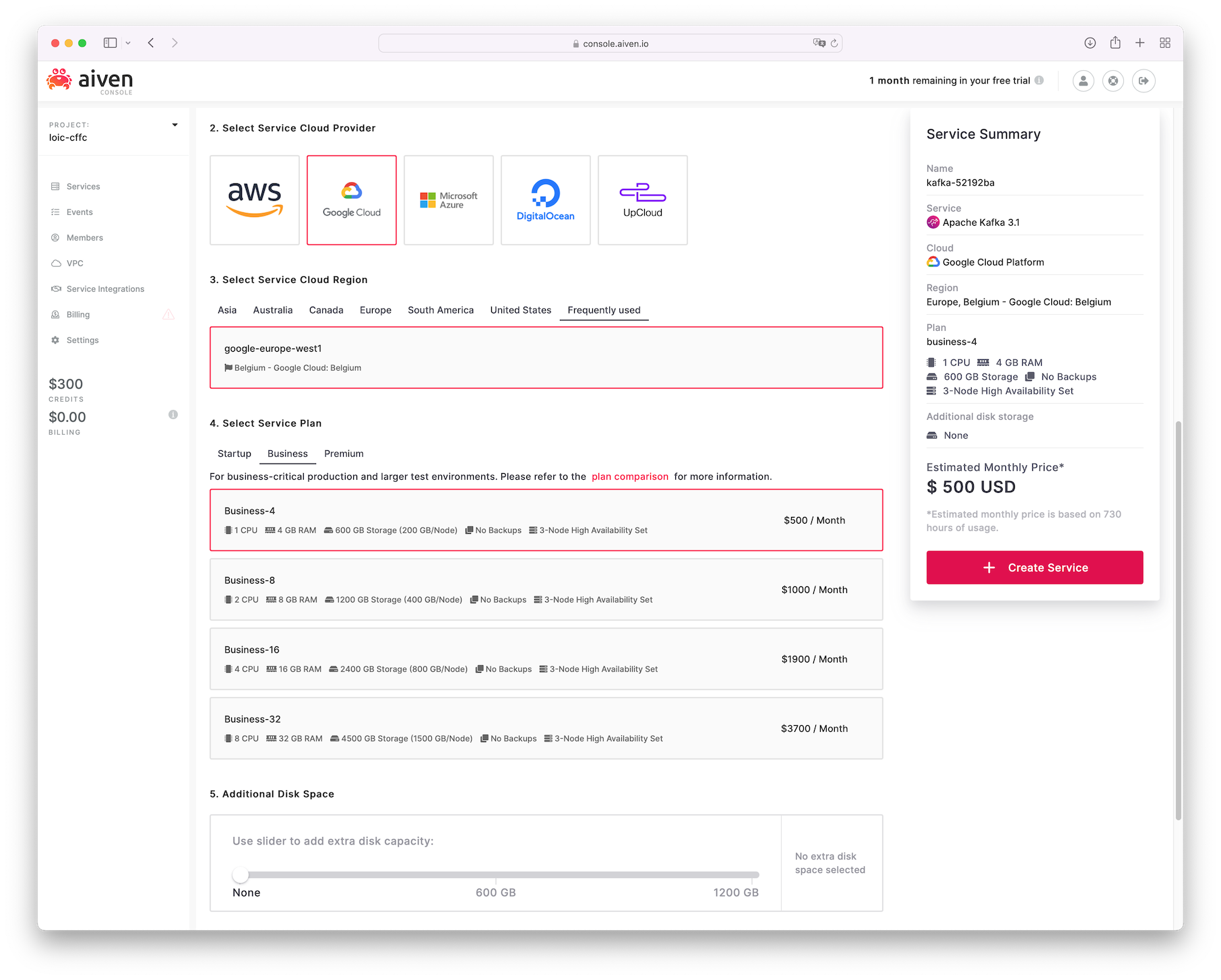
Task: Reload the page
Action: point(834,43)
